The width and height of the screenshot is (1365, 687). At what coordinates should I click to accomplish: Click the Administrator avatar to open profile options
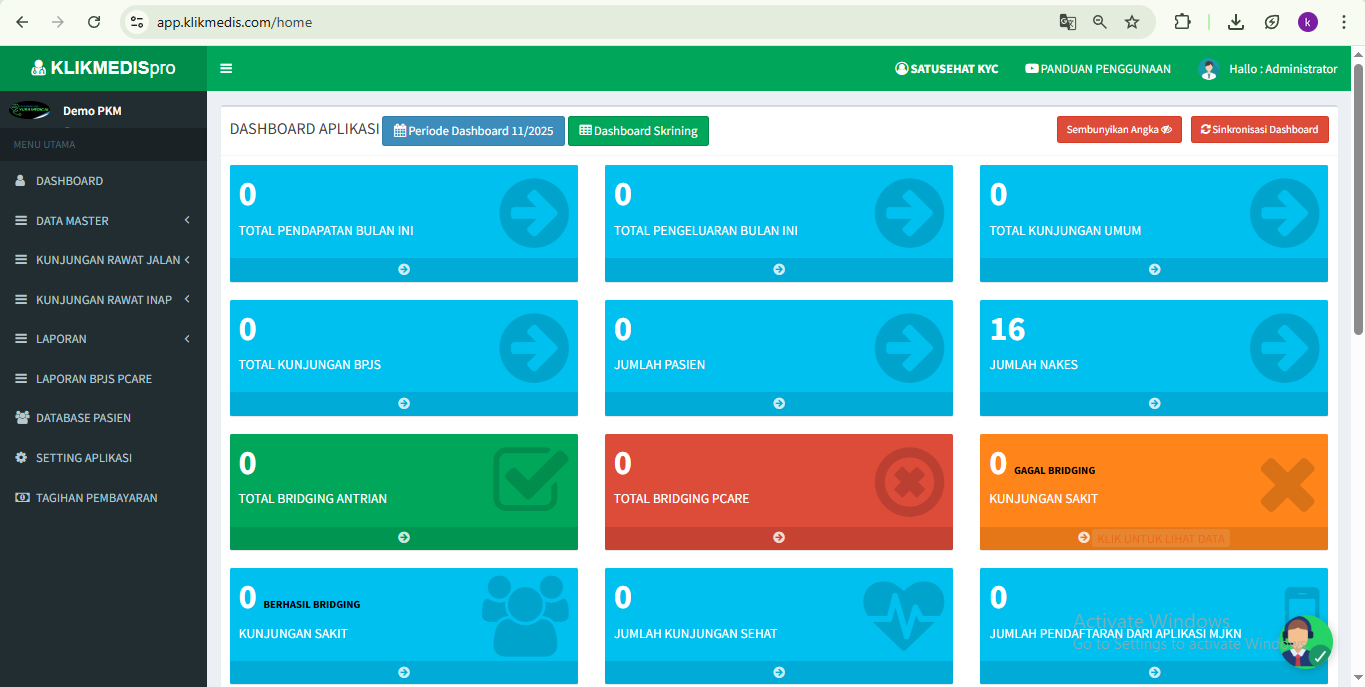1207,69
